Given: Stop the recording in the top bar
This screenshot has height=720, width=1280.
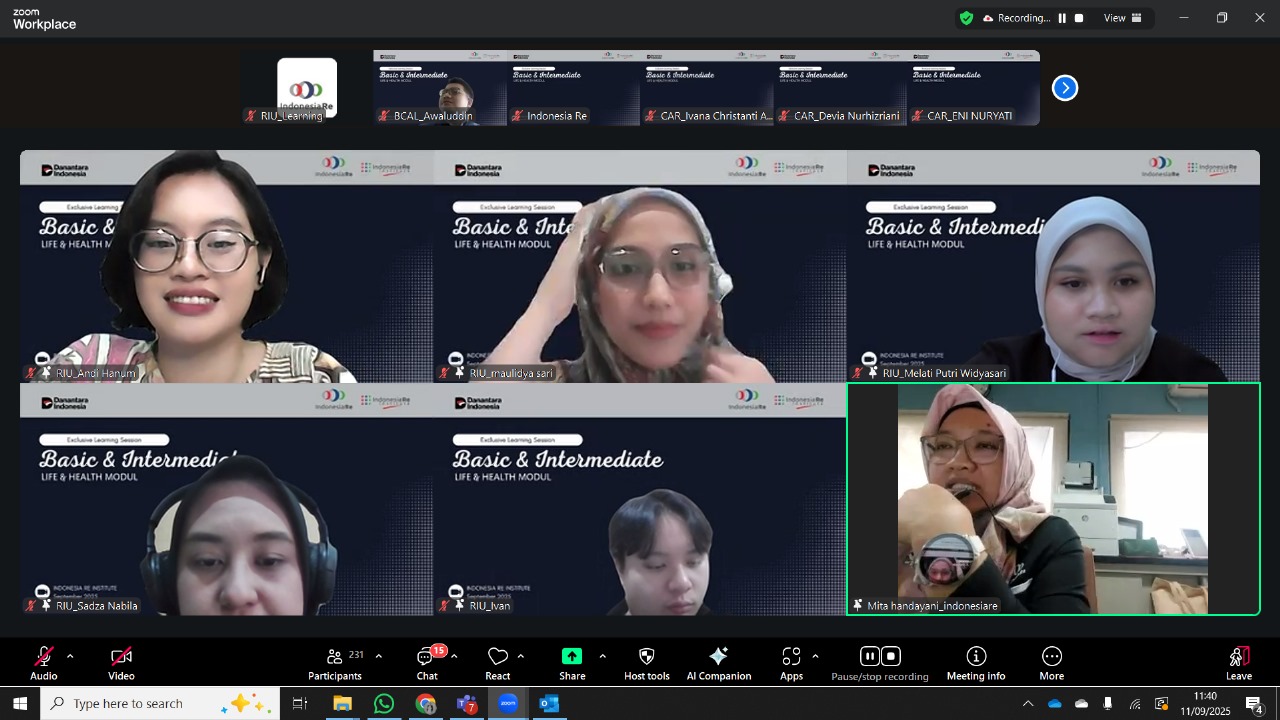Looking at the screenshot, I should (1079, 18).
